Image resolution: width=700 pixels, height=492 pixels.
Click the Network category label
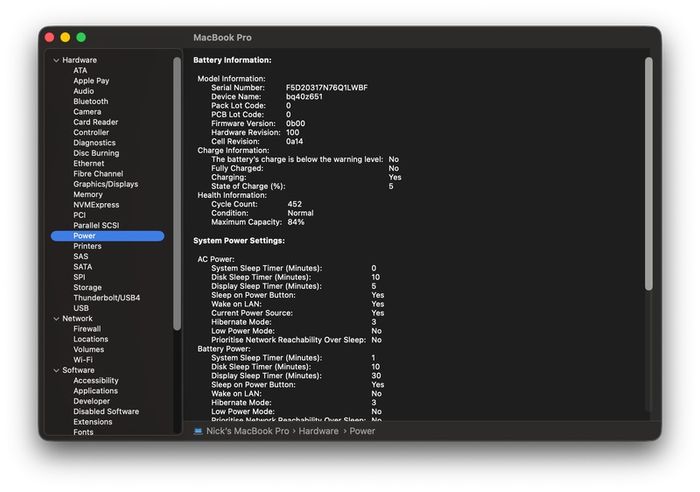point(77,319)
